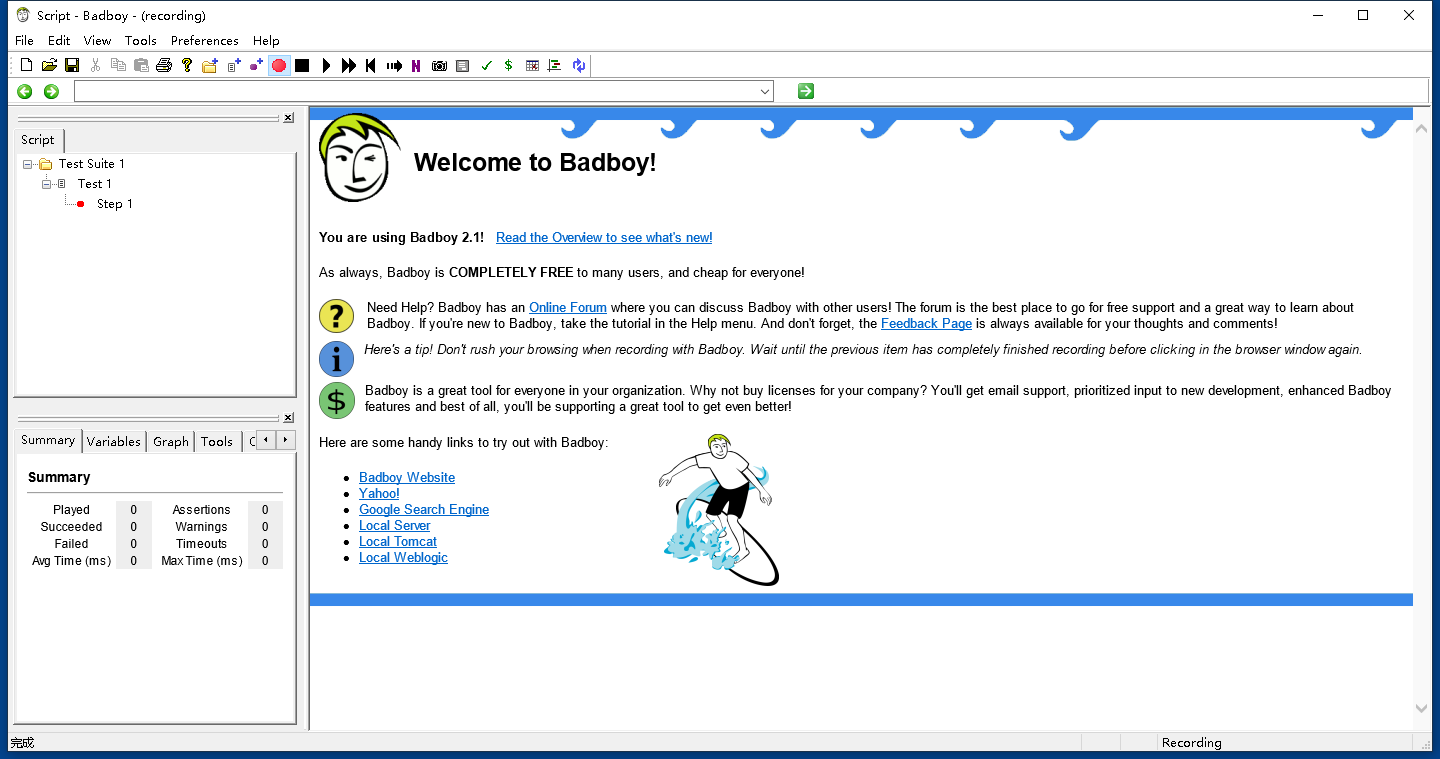
Task: Add a new test with the page-plus icon
Action: pos(234,66)
